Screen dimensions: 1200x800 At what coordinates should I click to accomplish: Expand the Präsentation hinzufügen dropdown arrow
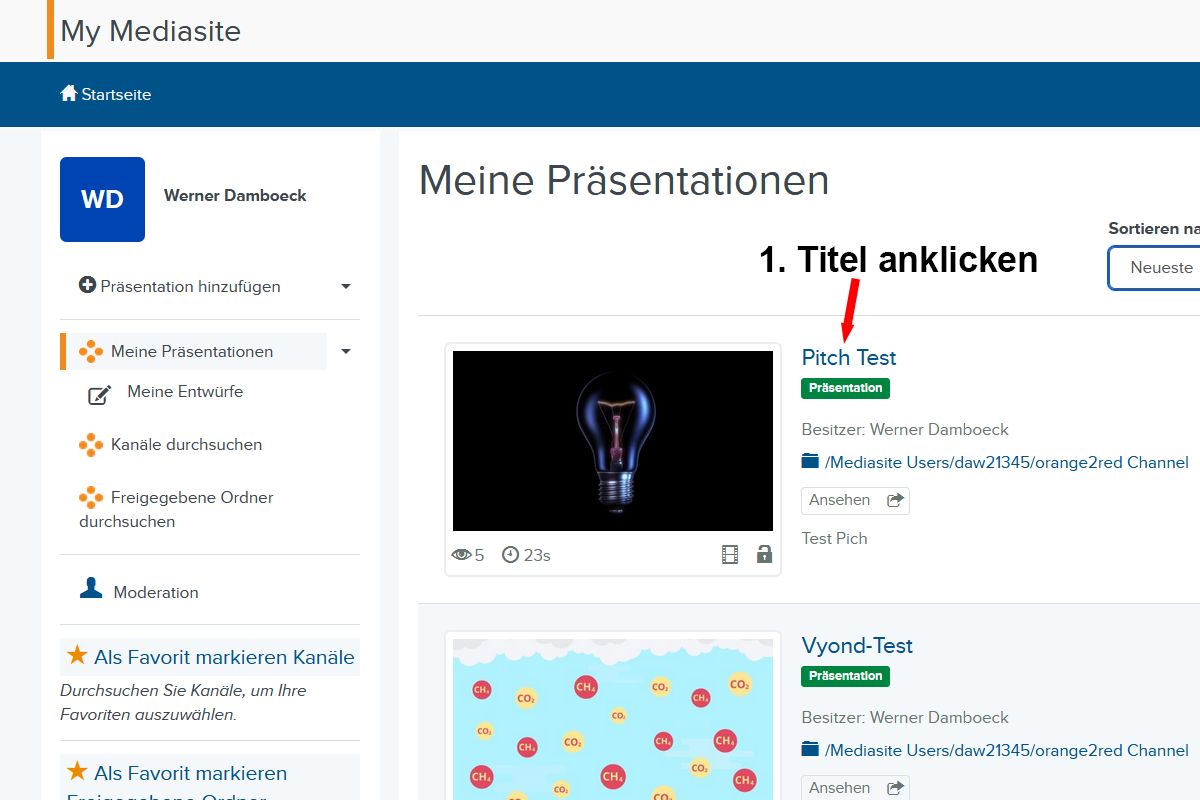[345, 286]
